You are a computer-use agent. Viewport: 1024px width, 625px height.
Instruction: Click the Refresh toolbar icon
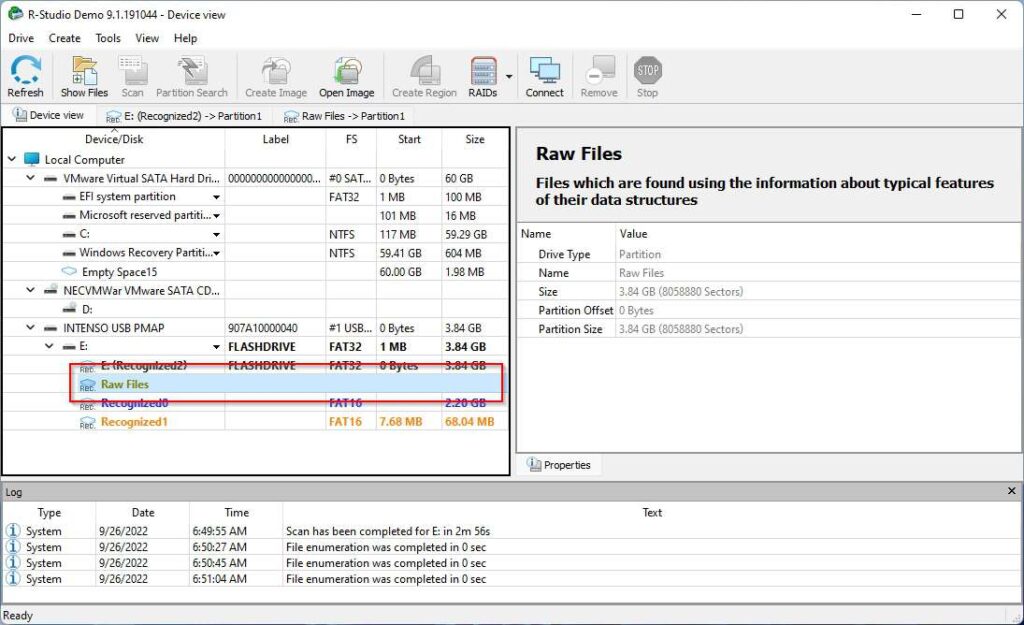(25, 74)
